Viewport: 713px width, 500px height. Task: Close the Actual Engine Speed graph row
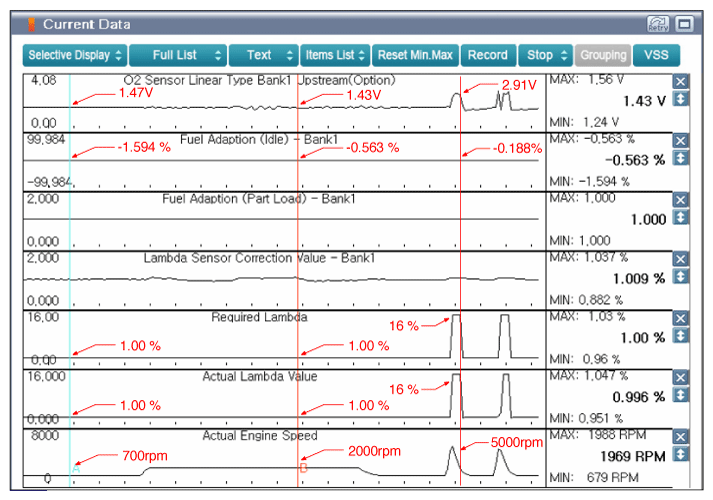(x=681, y=437)
